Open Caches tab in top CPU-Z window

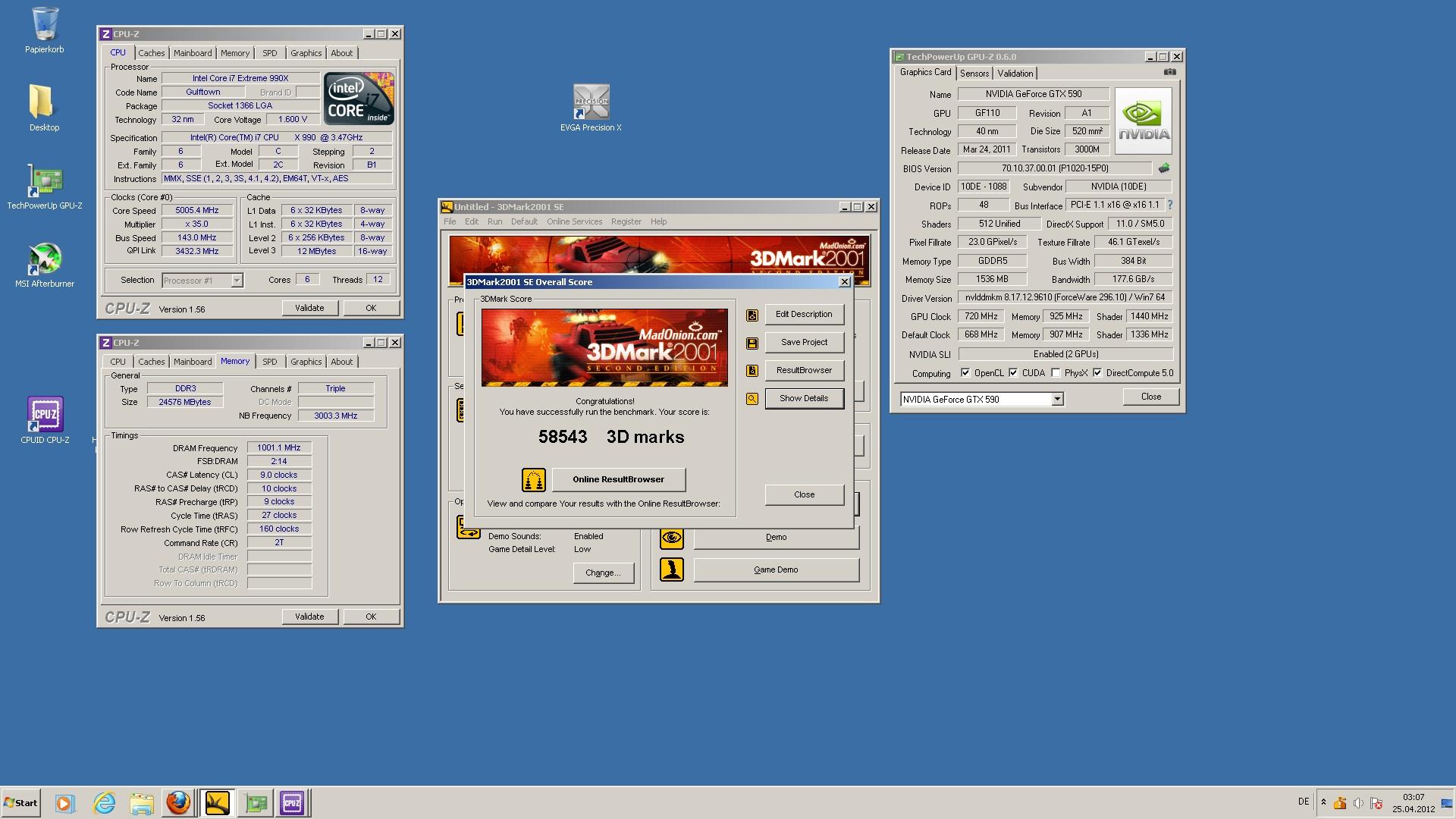151,53
